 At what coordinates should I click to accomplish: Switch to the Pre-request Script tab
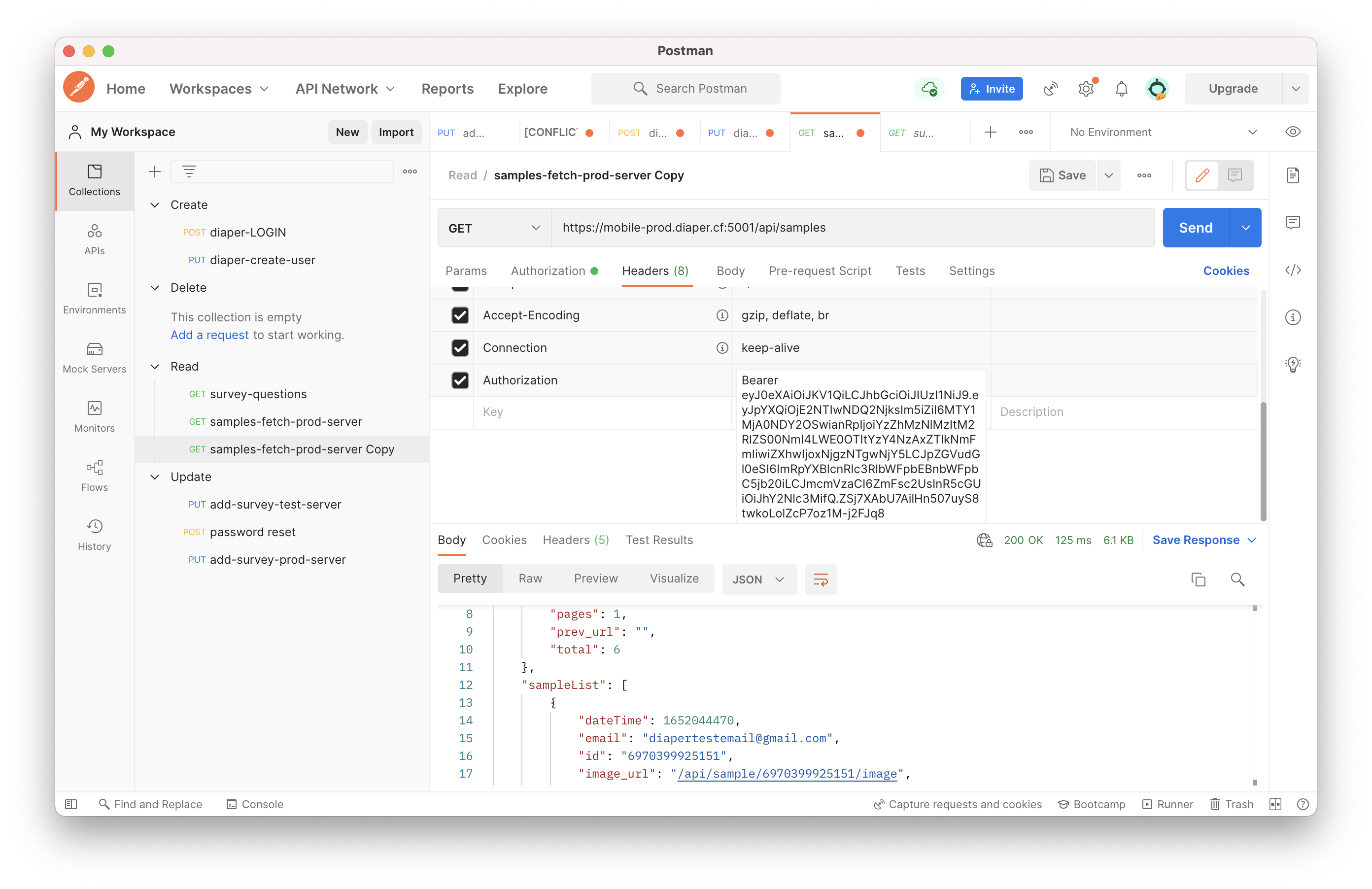click(820, 271)
